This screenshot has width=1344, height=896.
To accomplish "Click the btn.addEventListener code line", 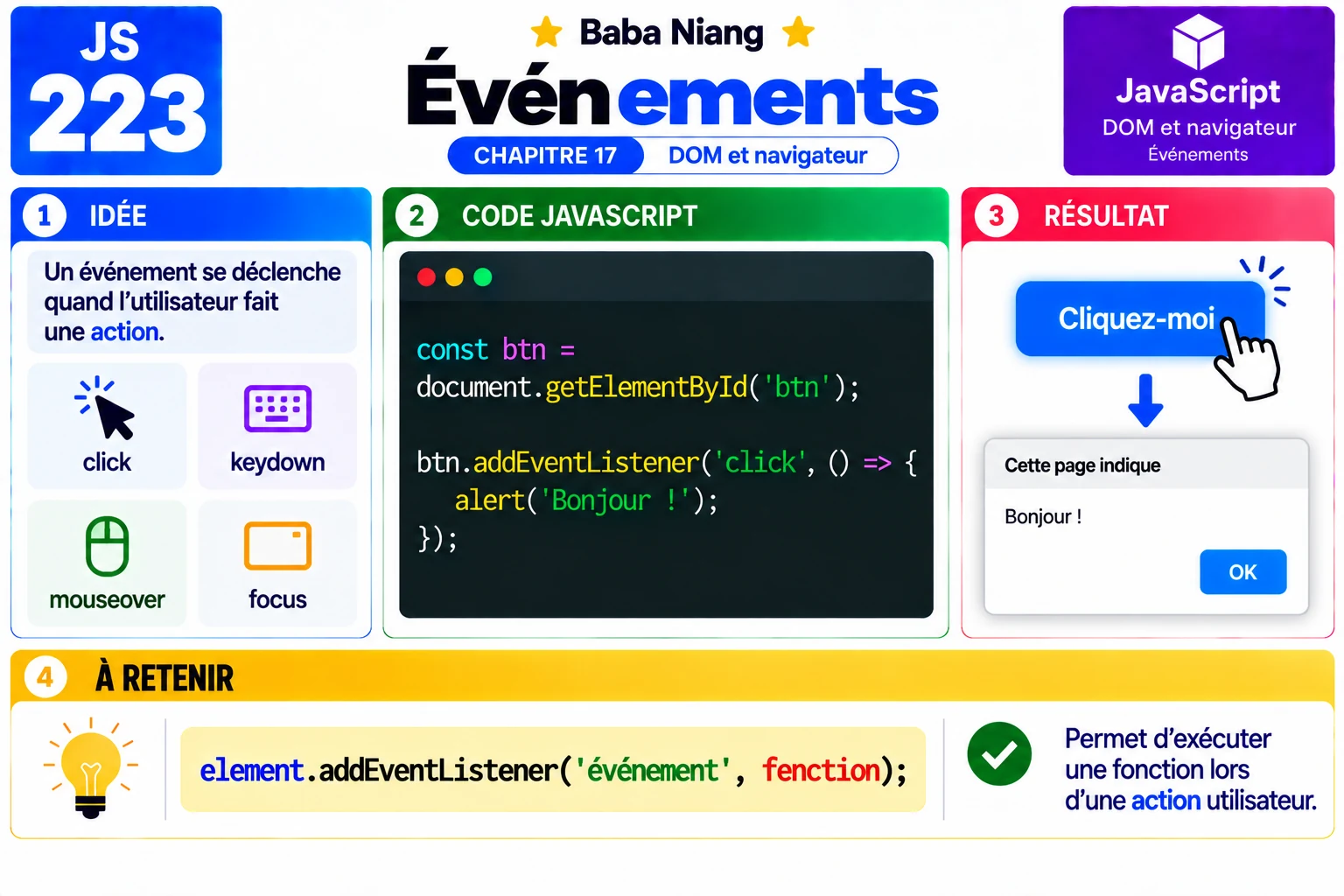I will pyautogui.click(x=667, y=463).
